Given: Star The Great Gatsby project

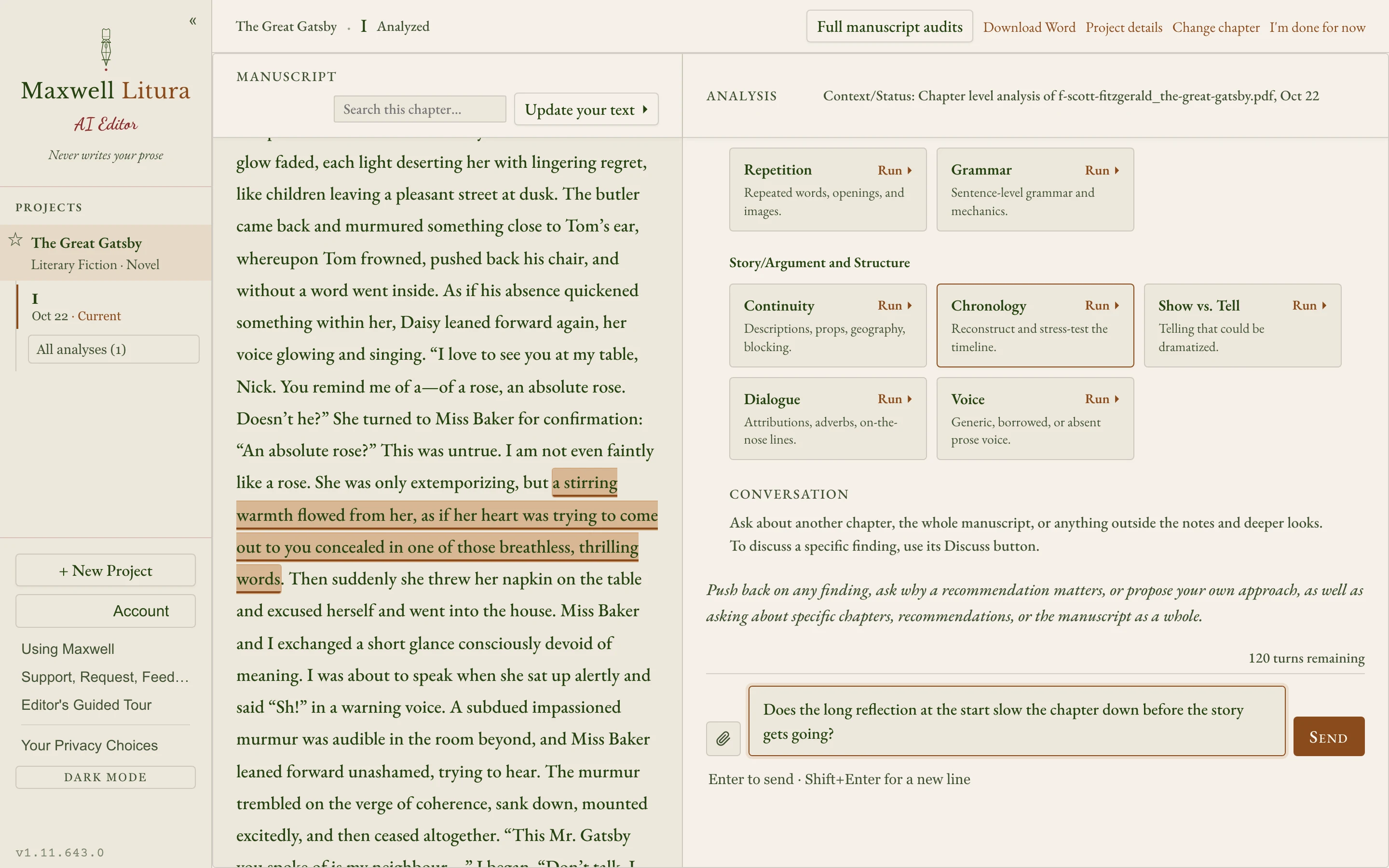Looking at the screenshot, I should tap(15, 239).
